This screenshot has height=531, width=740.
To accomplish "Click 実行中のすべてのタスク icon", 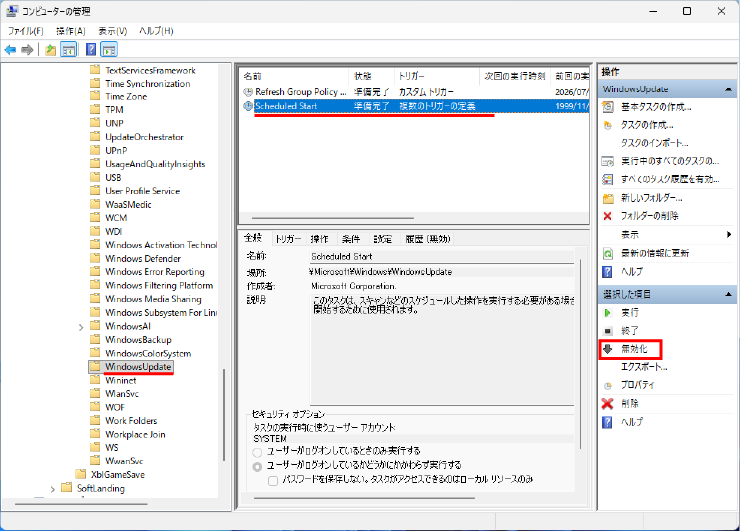I will coord(608,161).
